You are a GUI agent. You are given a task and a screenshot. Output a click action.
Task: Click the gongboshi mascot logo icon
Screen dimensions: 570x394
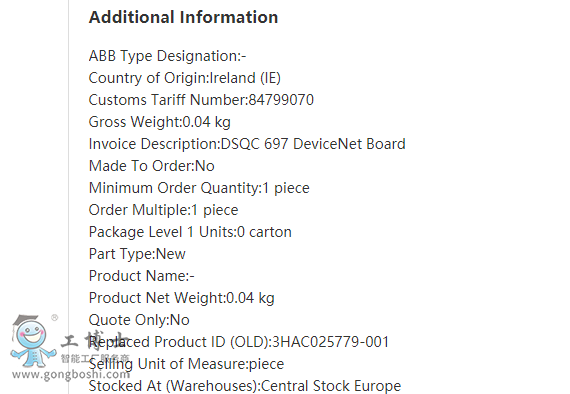click(x=32, y=341)
